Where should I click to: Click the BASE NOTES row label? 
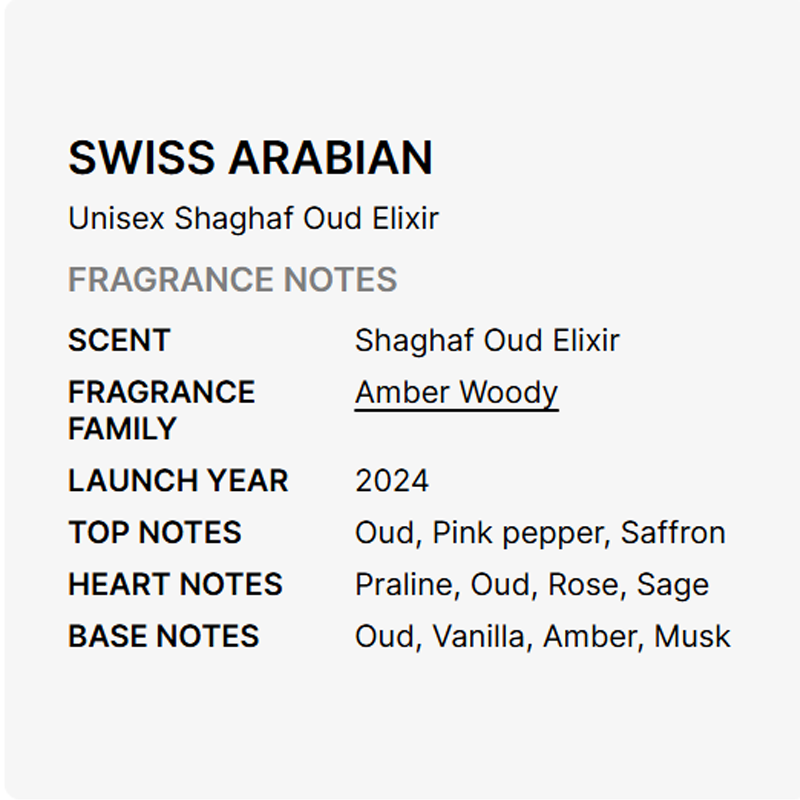[x=163, y=636]
